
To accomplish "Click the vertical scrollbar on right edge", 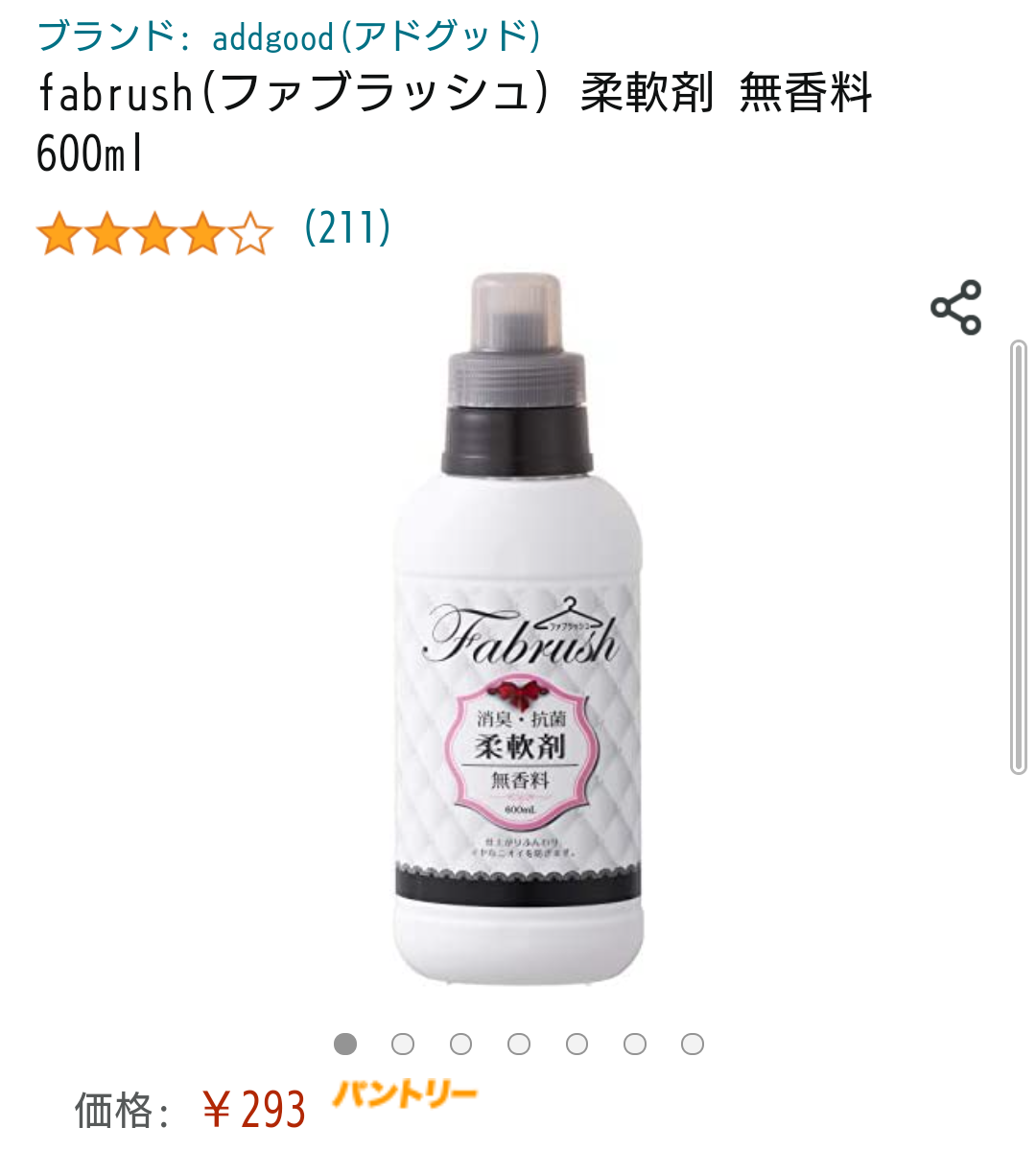I will pyautogui.click(x=1019, y=556).
